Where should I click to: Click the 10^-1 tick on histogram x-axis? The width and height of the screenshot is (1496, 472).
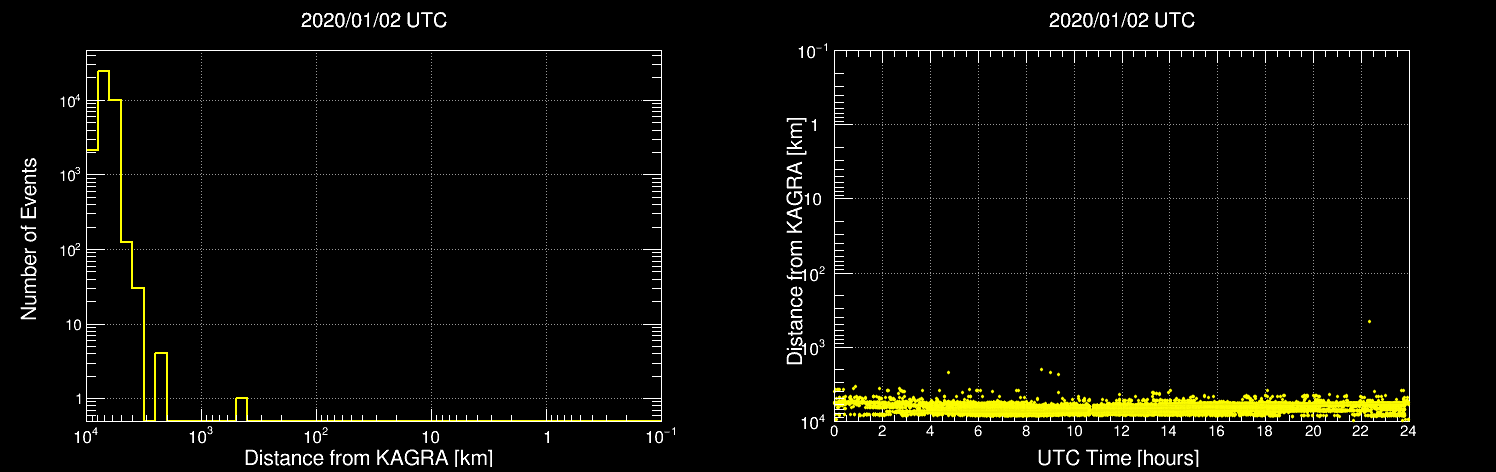(x=661, y=437)
